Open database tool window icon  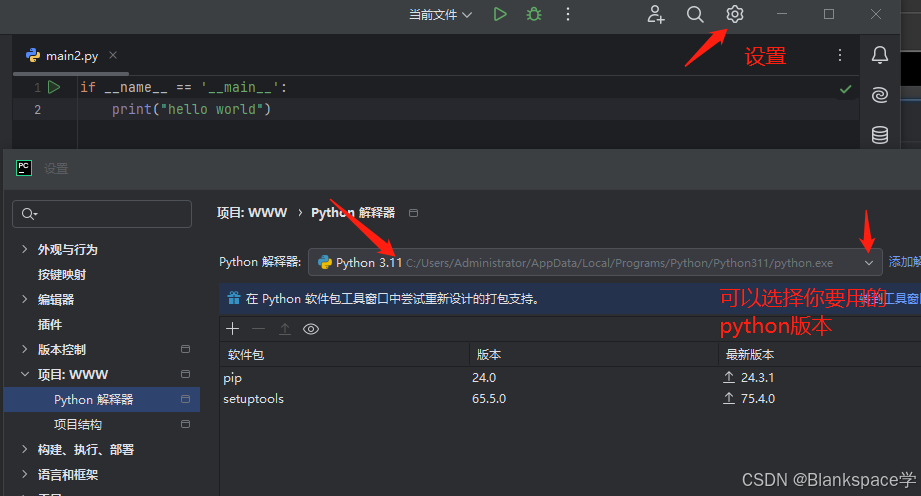[879, 135]
